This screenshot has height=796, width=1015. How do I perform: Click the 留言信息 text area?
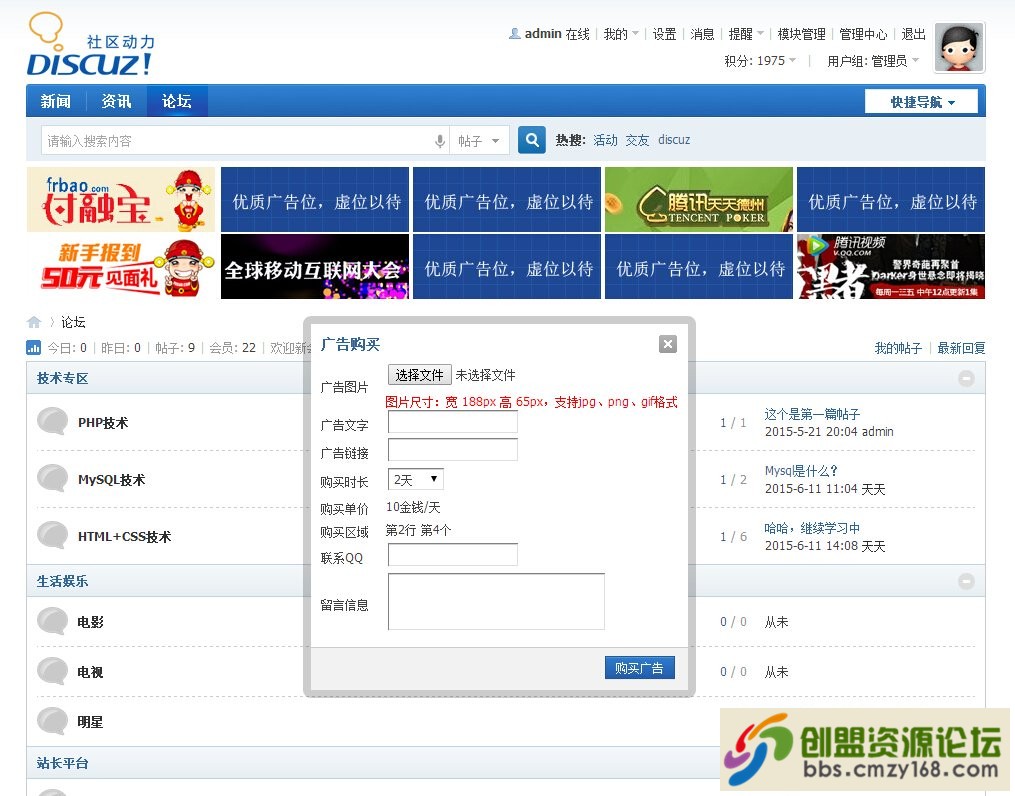pos(496,601)
